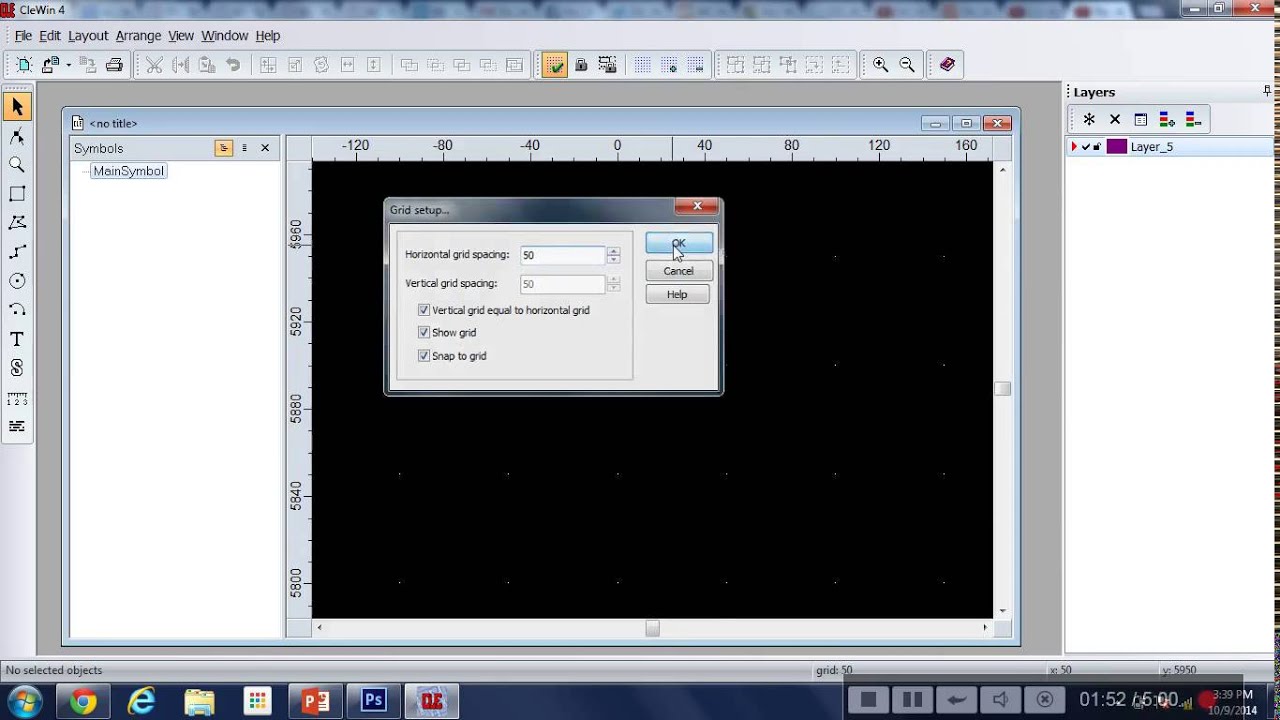Open the Windows Start menu
This screenshot has height=720, width=1280.
tap(24, 701)
